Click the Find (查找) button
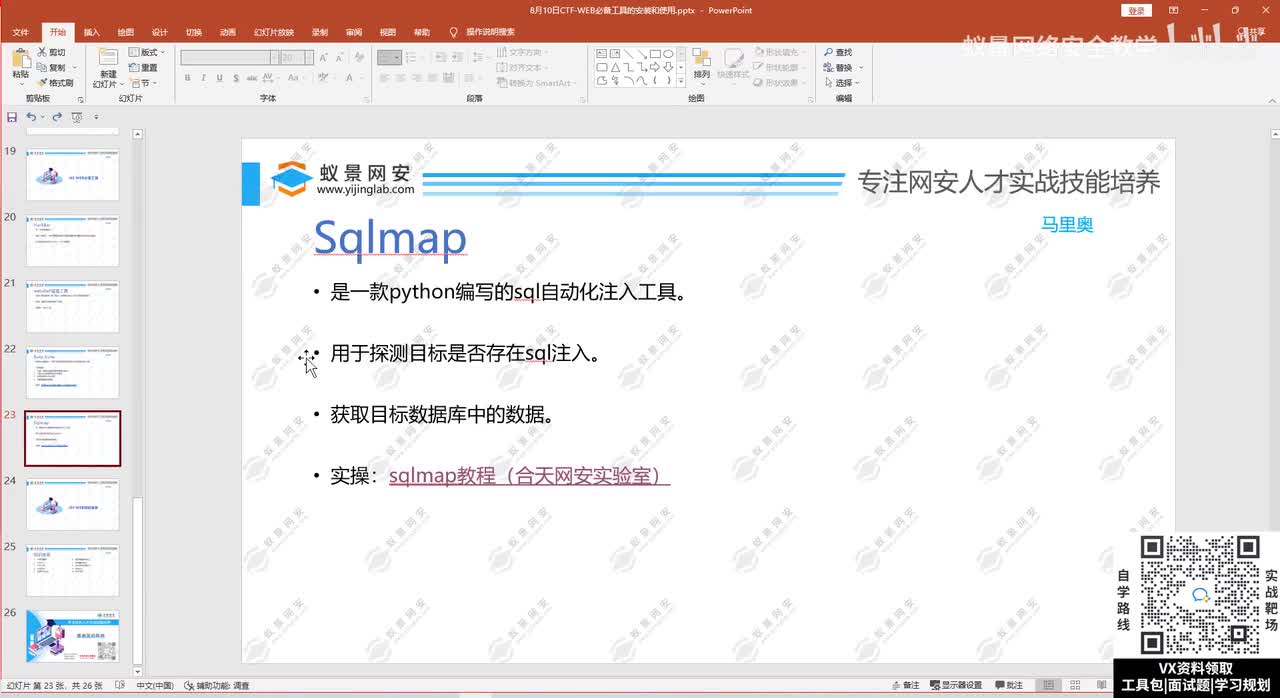The height and width of the screenshot is (698, 1280). (x=838, y=52)
